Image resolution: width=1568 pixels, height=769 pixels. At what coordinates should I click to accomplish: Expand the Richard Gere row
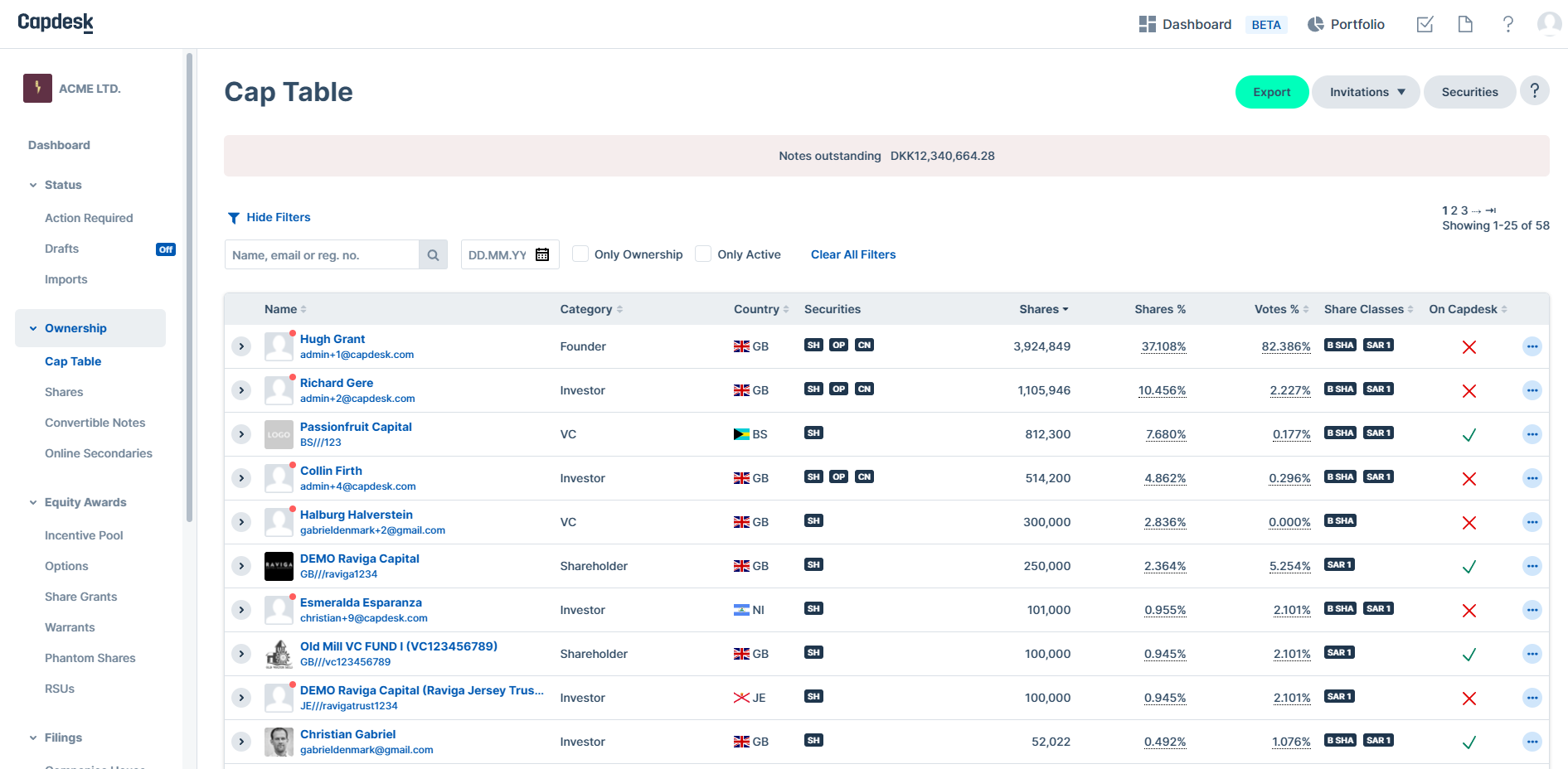click(x=241, y=390)
